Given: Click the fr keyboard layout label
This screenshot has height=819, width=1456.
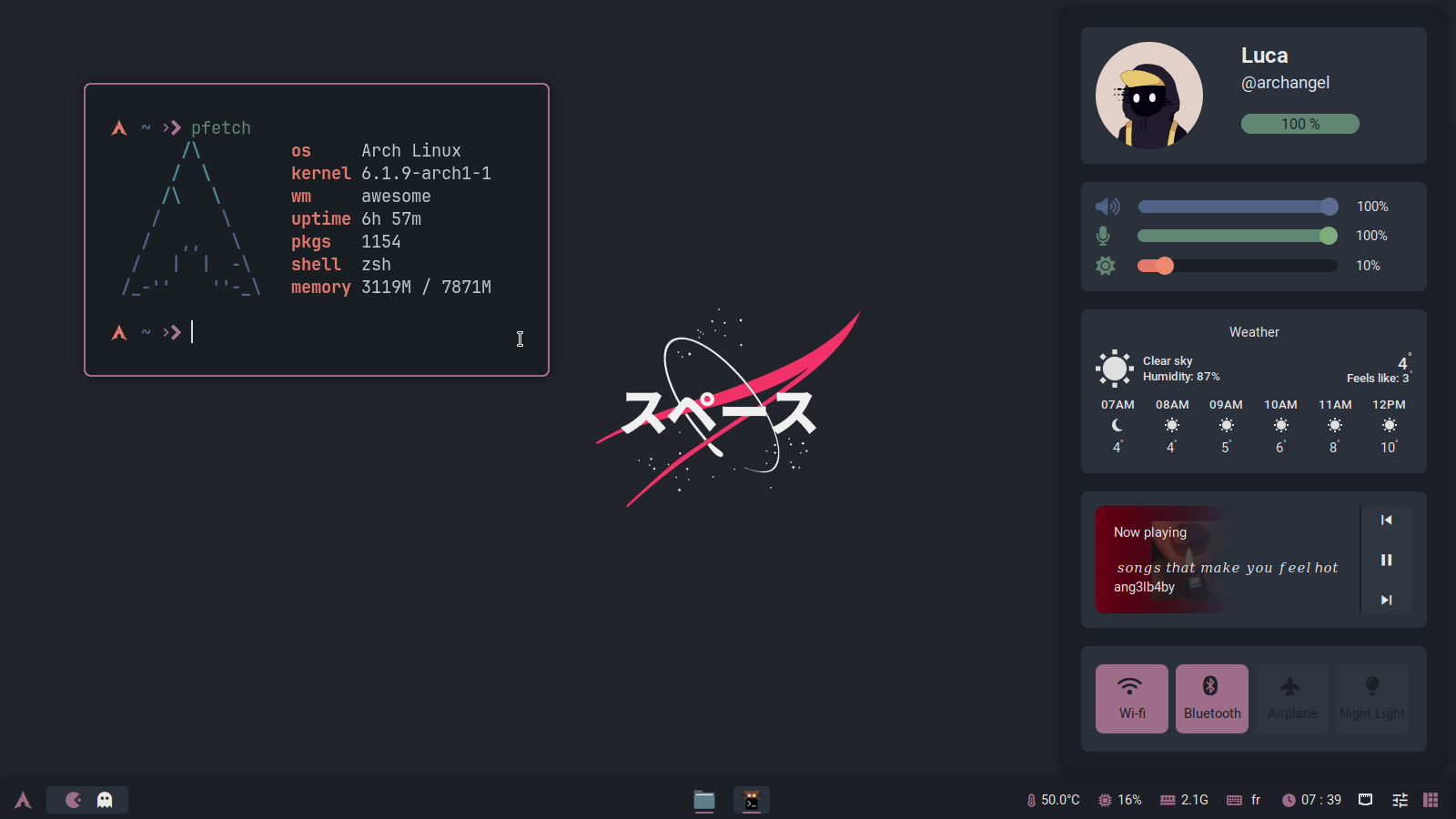Looking at the screenshot, I should pyautogui.click(x=1256, y=800).
